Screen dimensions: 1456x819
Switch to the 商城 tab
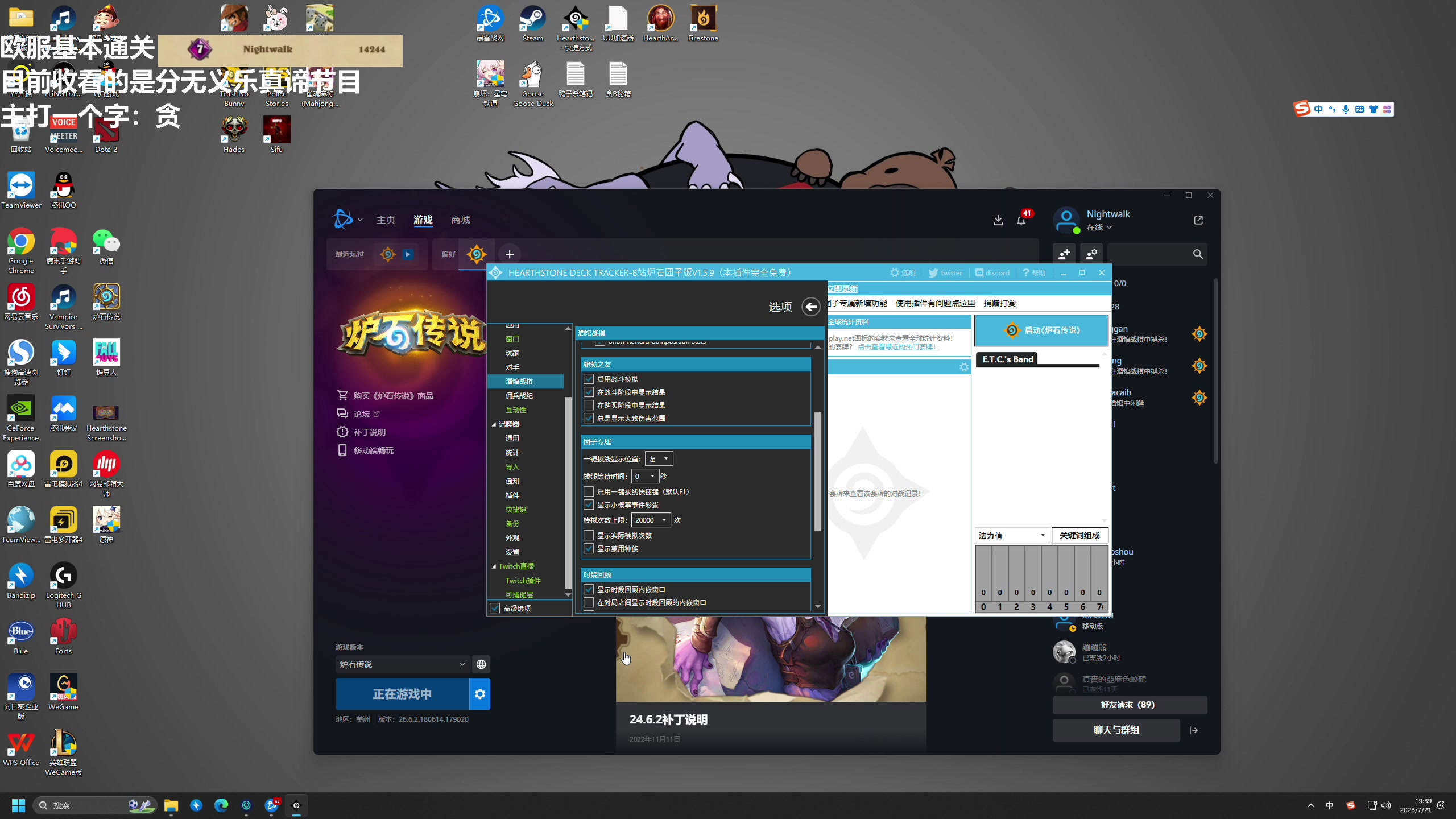pos(460,220)
